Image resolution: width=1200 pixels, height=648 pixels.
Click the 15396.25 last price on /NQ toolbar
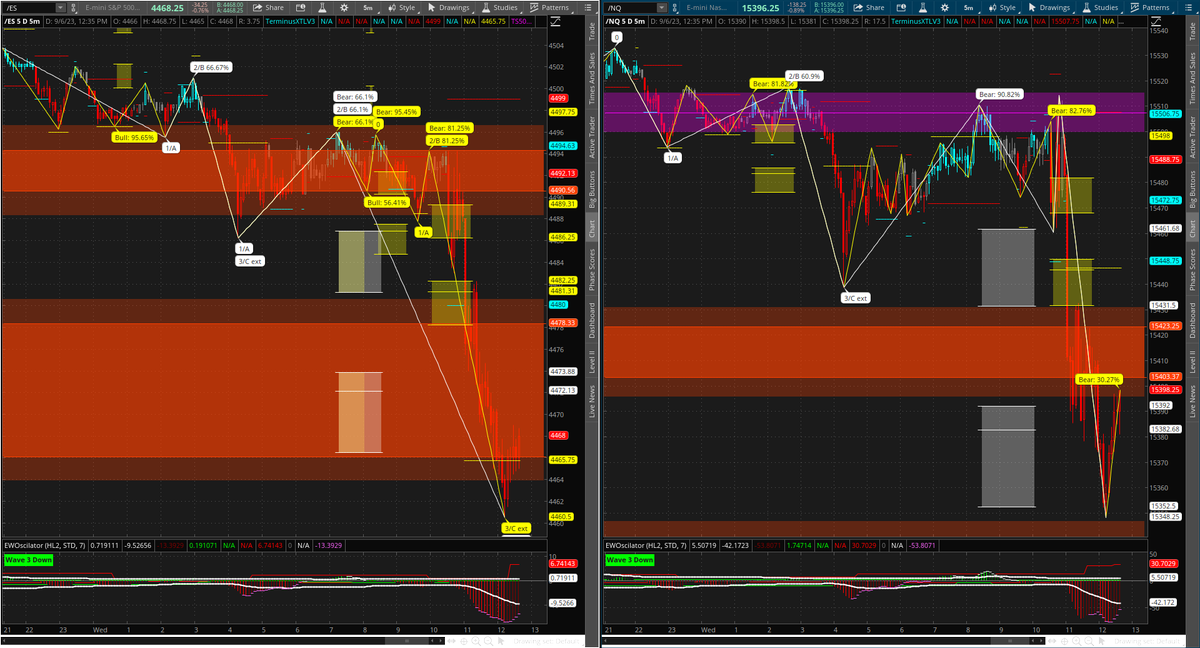tap(761, 8)
